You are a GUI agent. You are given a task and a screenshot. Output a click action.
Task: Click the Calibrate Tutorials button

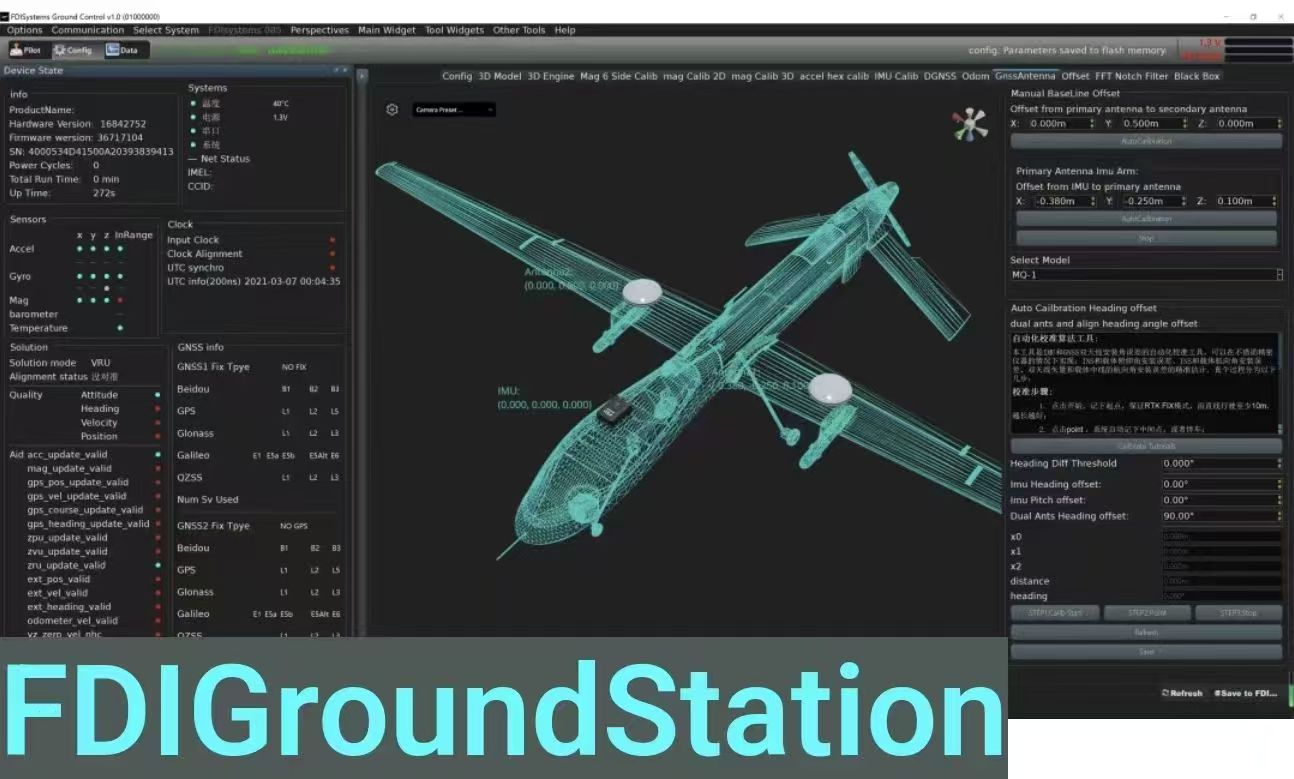(1146, 446)
